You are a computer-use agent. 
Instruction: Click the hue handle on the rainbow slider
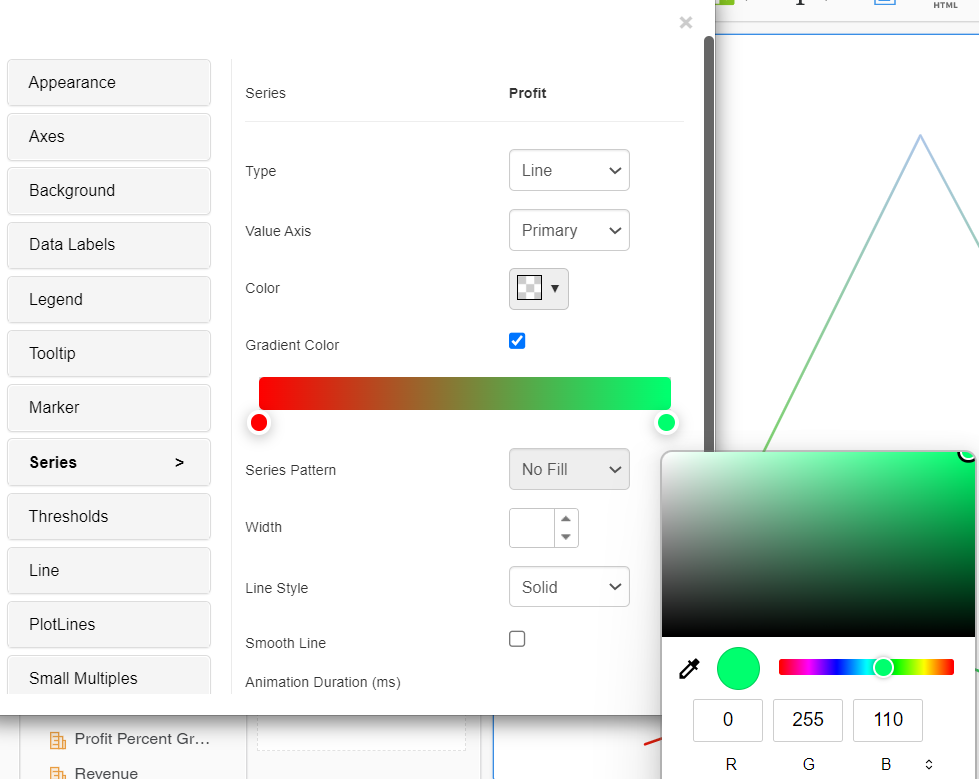point(883,667)
